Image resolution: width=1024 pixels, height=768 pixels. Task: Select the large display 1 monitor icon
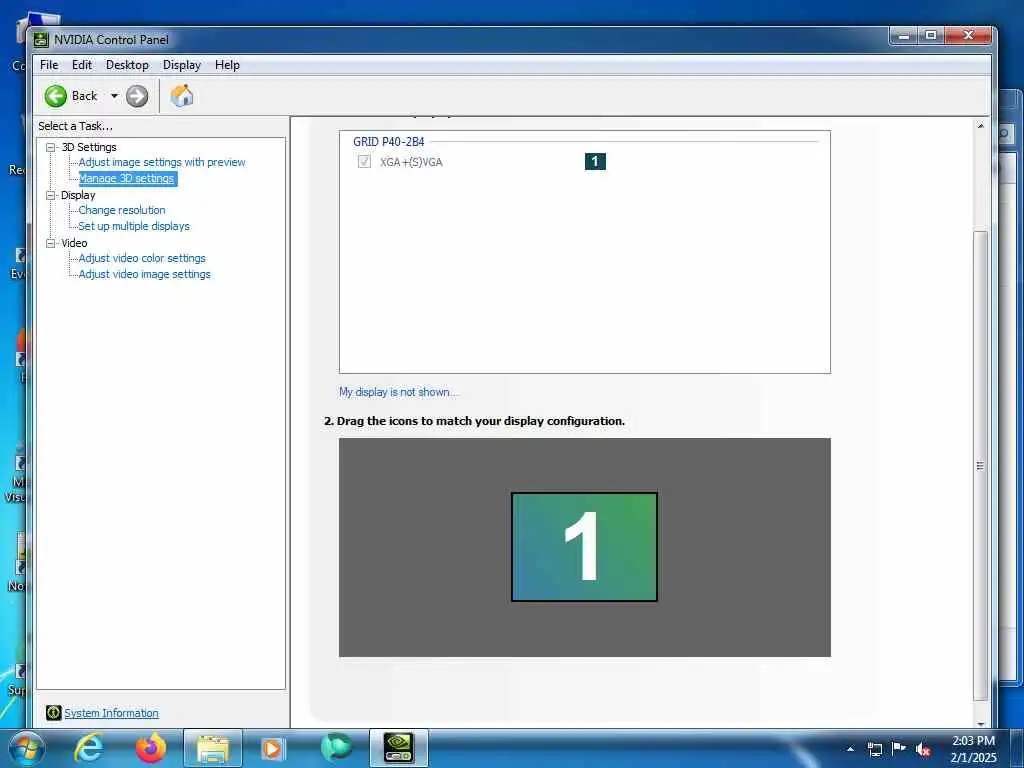[584, 547]
